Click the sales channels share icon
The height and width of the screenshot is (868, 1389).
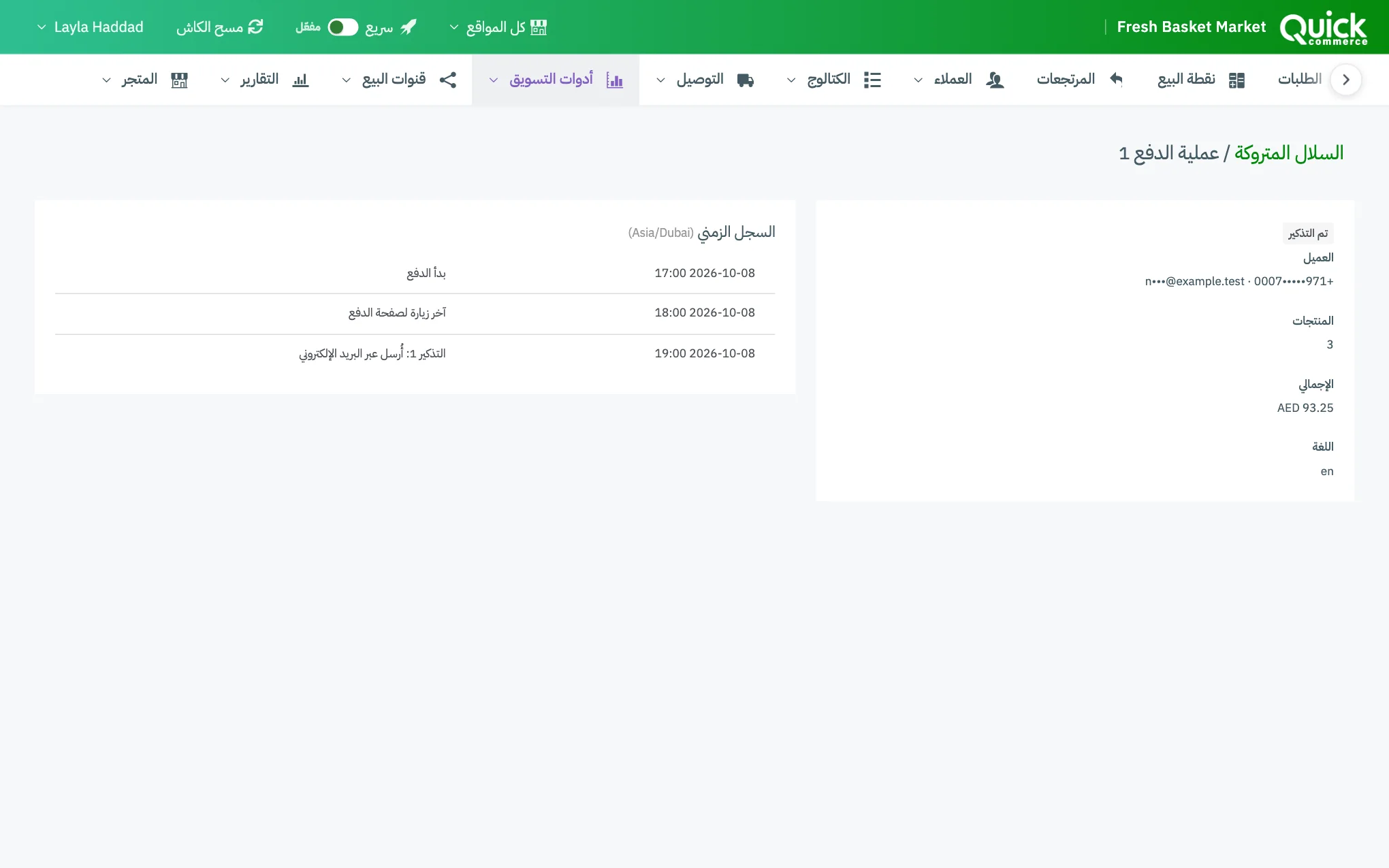448,80
